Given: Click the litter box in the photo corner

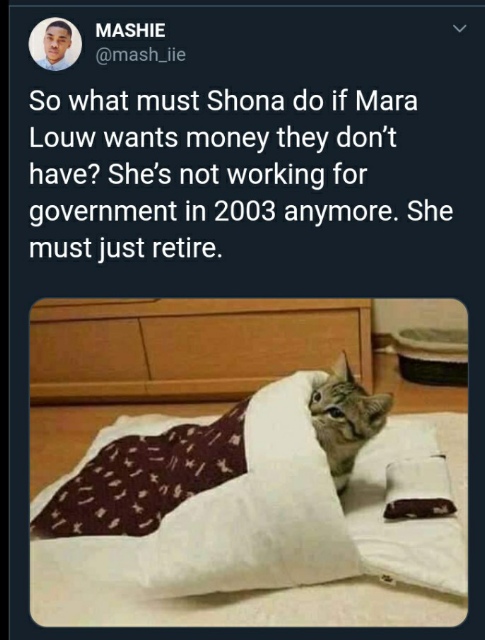Looking at the screenshot, I should [431, 356].
